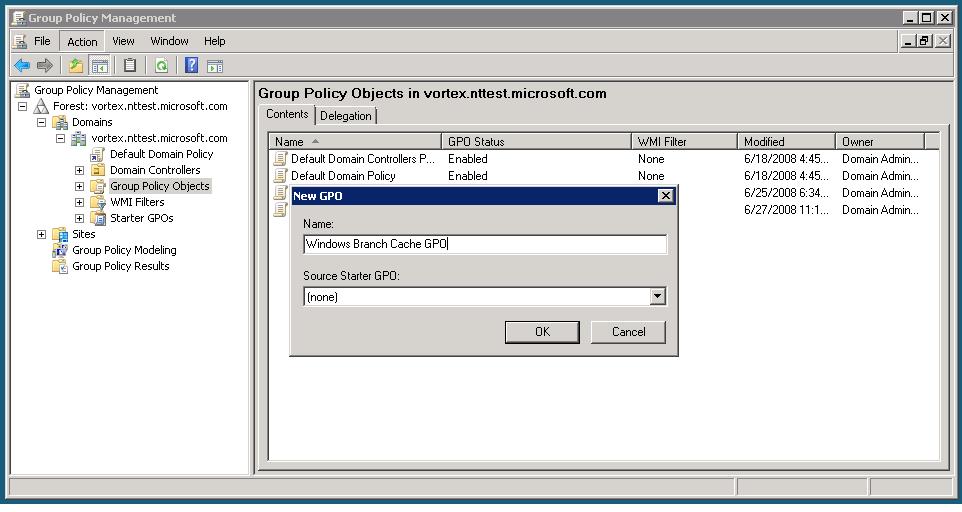Confirm New GPO with OK button
The height and width of the screenshot is (512, 962).
(x=542, y=332)
